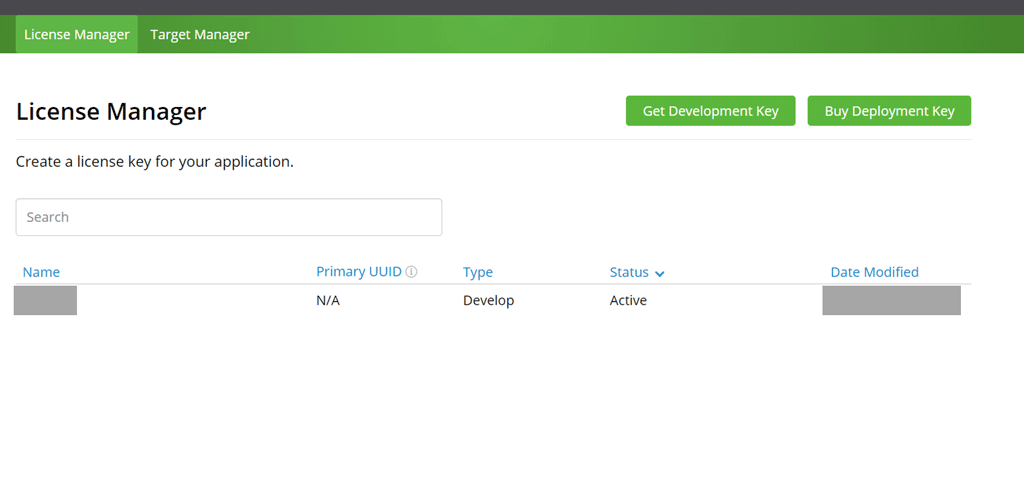Switch to the Target Manager tab

[200, 35]
